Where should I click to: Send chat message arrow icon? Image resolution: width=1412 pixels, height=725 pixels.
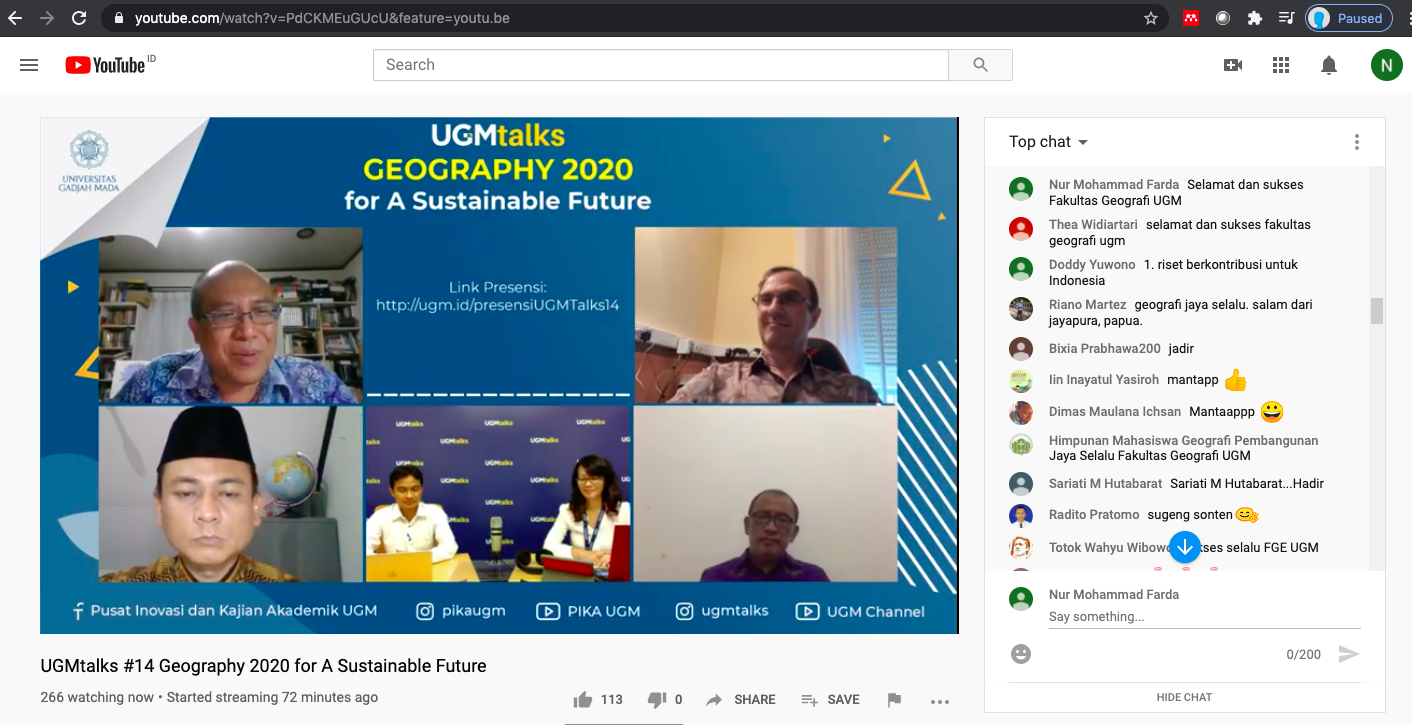coord(1349,654)
